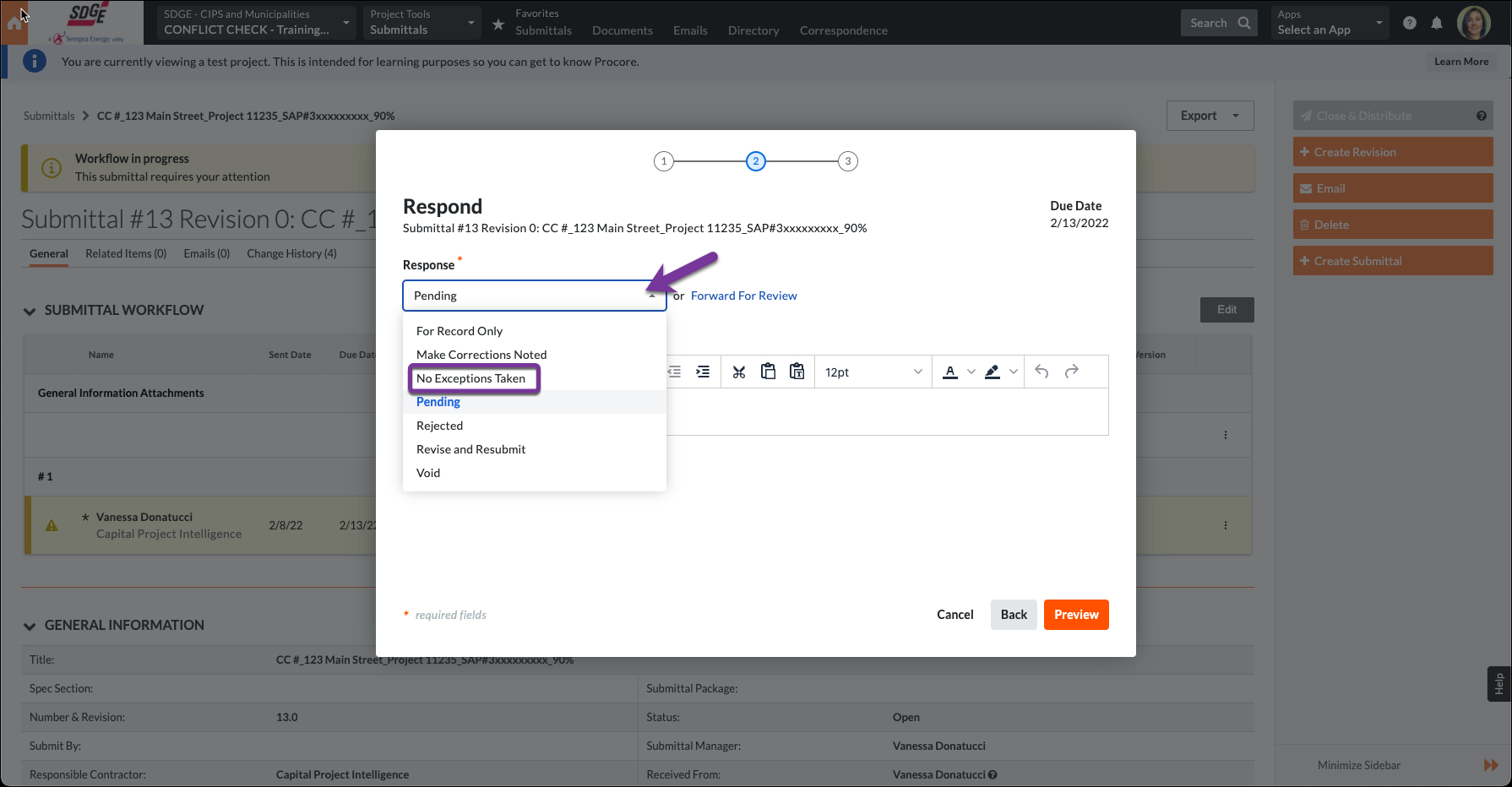Select the Rejected response option
This screenshot has width=1512, height=787.
click(x=439, y=426)
